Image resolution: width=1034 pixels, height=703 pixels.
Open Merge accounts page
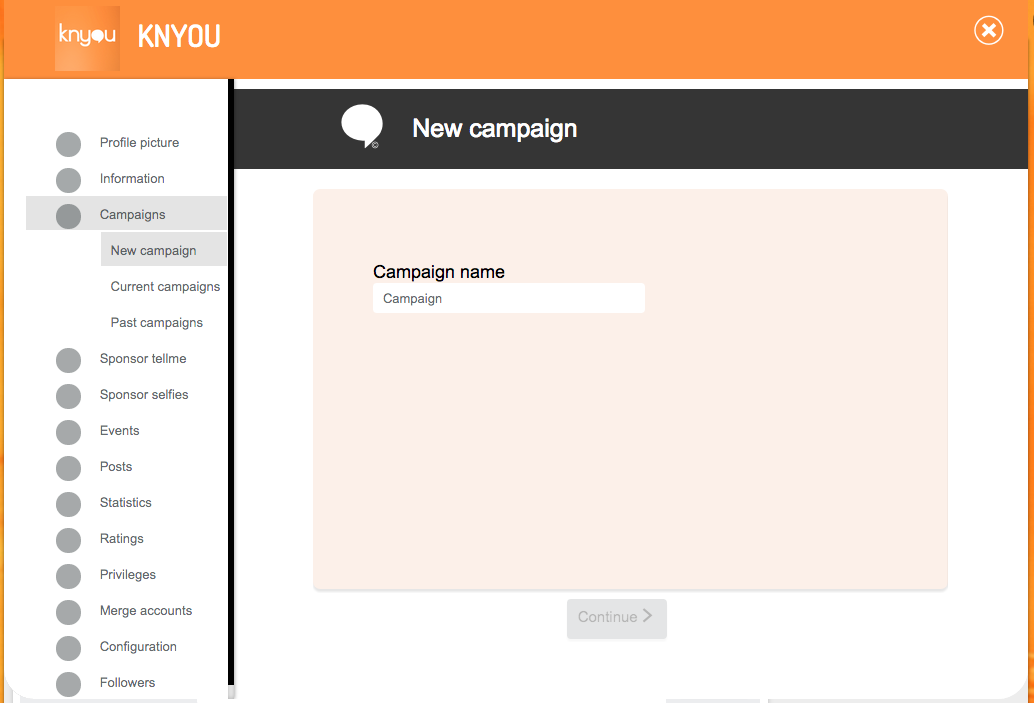coord(146,611)
